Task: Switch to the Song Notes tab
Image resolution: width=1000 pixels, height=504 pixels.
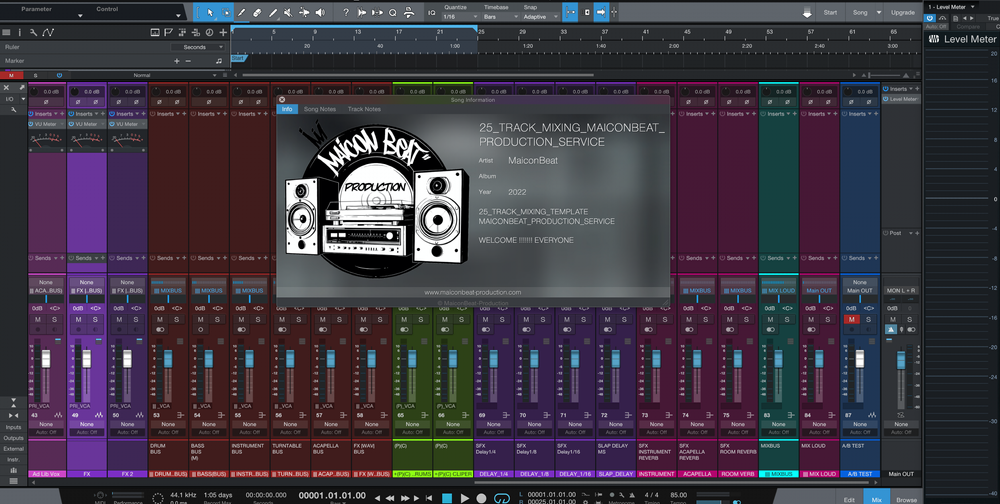Action: (x=320, y=109)
